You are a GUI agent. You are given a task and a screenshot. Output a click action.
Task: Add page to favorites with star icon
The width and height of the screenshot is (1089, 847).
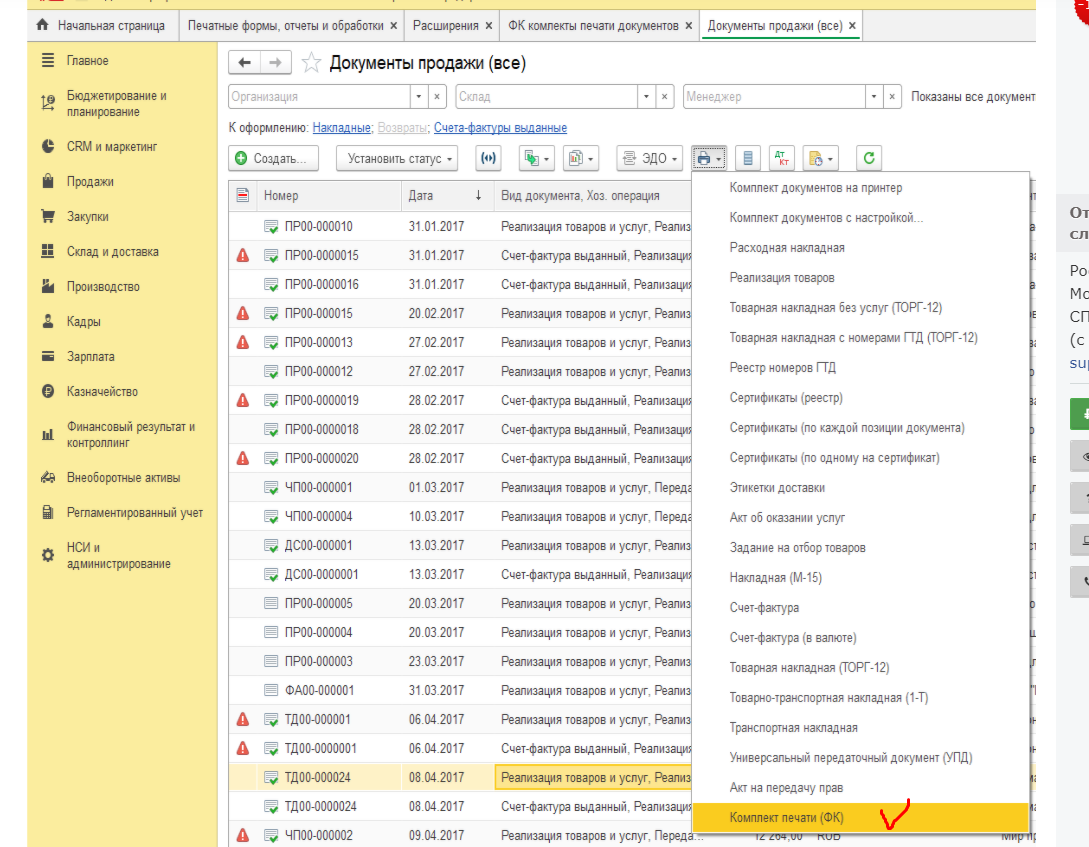(311, 64)
